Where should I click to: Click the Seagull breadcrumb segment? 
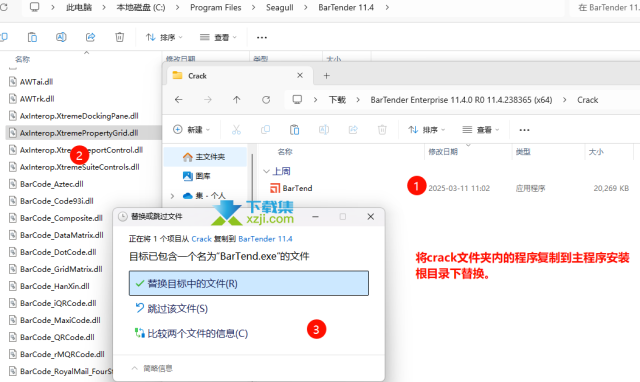pyautogui.click(x=280, y=7)
